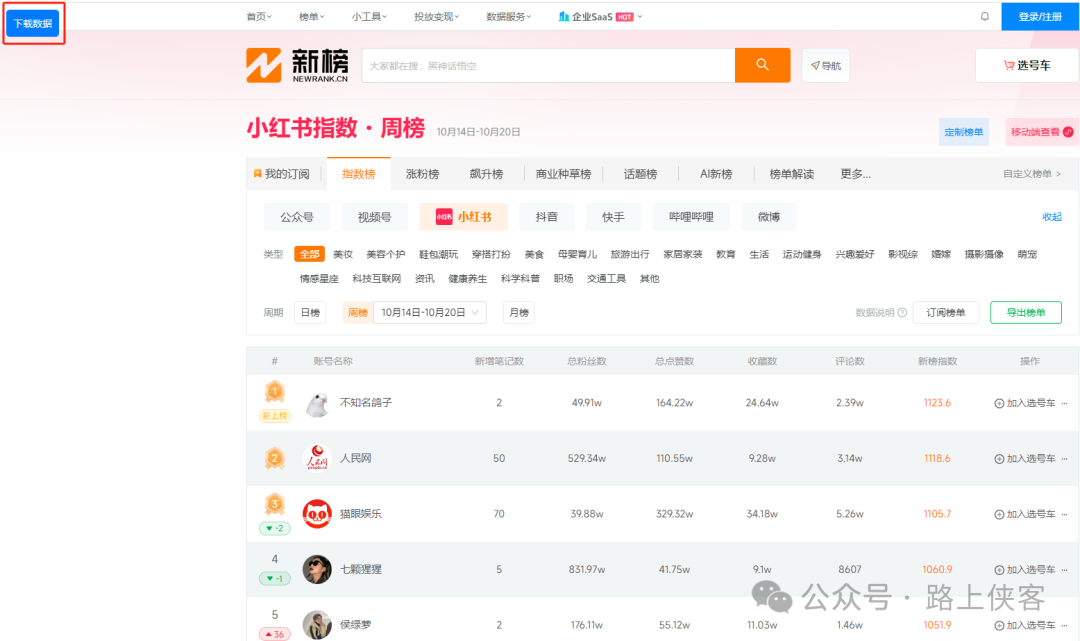Select the 快手 platform
Screen dimensions: 1080x641
(613, 217)
